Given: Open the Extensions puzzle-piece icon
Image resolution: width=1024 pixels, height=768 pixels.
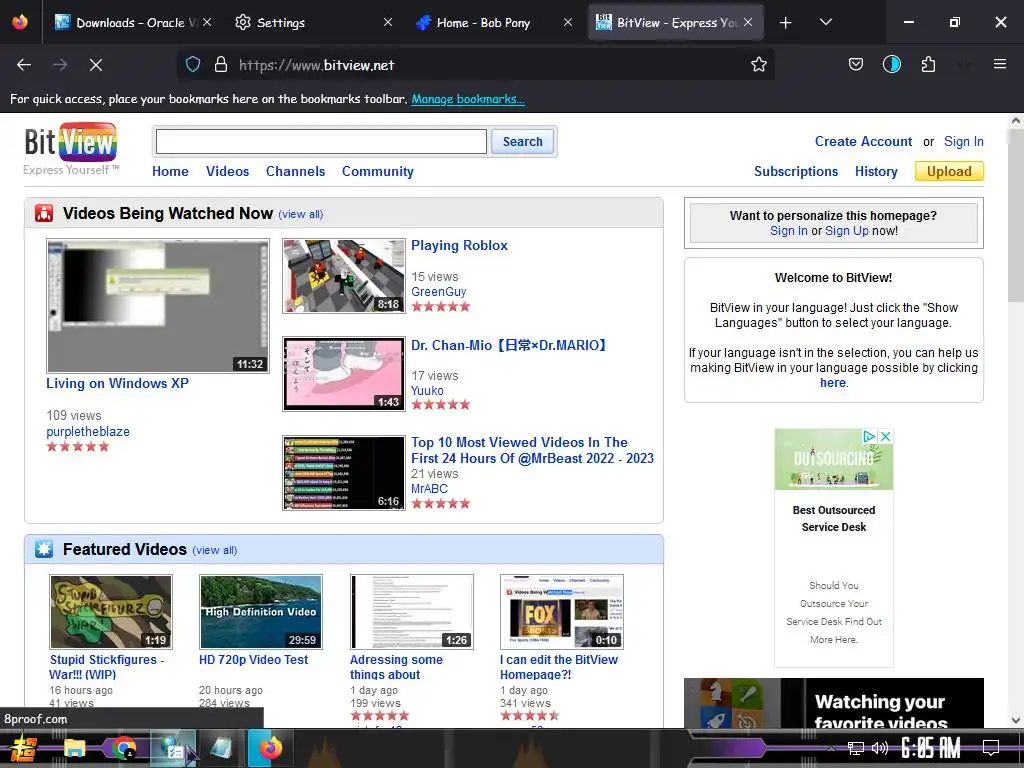Looking at the screenshot, I should [928, 65].
